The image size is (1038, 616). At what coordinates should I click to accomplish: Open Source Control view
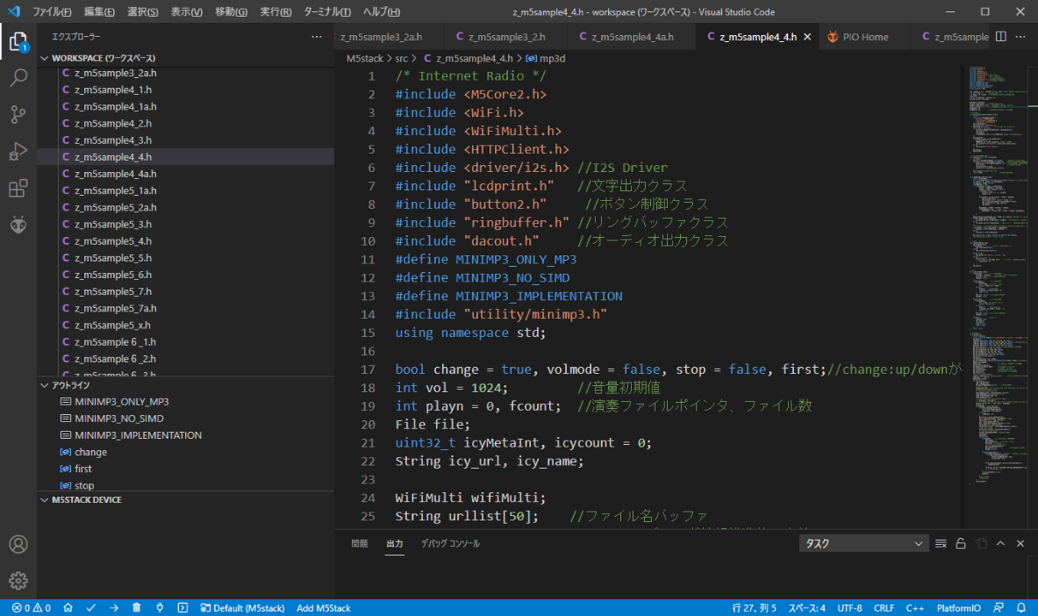tap(18, 115)
